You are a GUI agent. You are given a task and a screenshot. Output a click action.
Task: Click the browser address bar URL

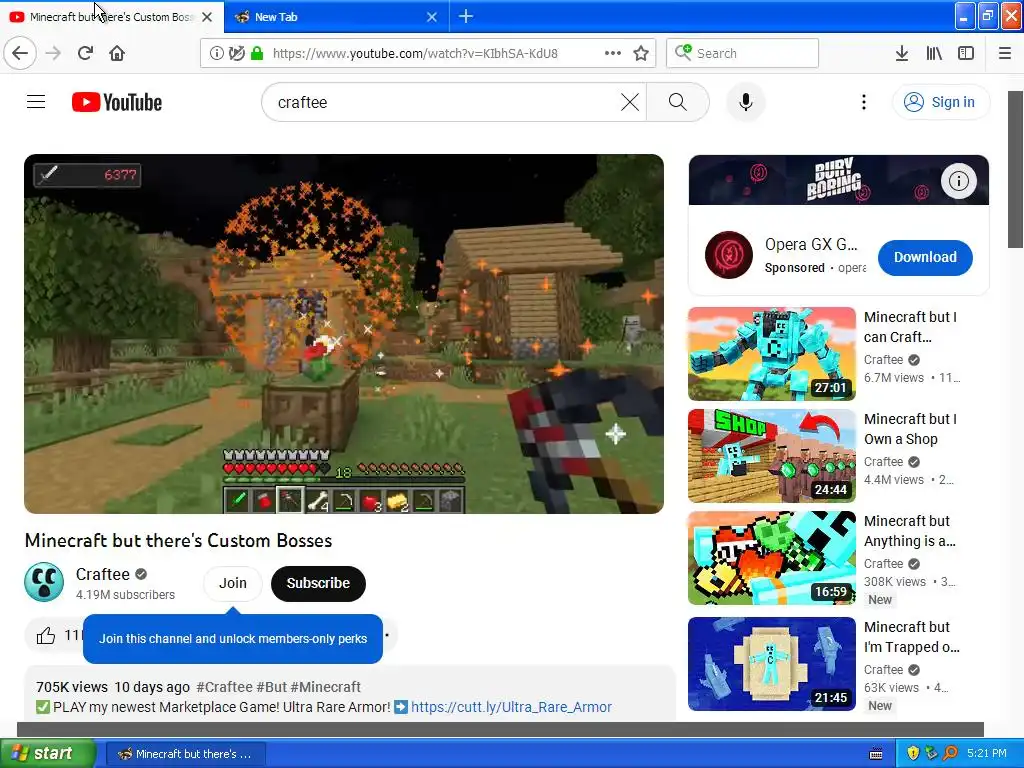click(415, 53)
